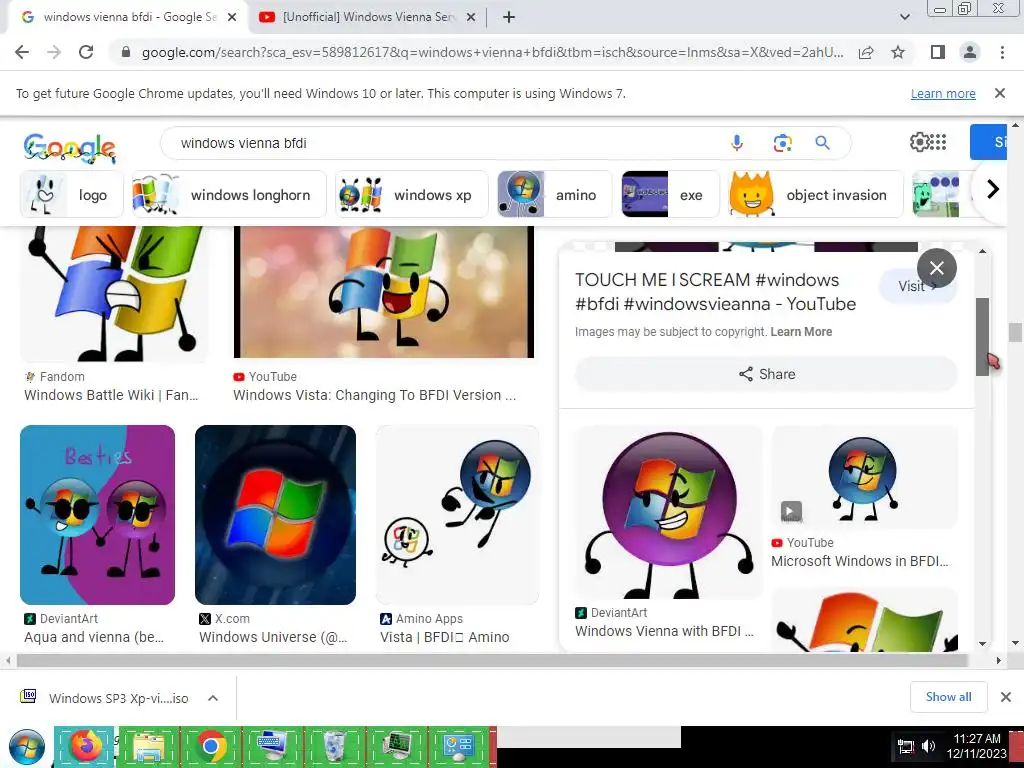Click the preview panel vertical scrollbar thumb
The image size is (1024, 768).
click(982, 336)
